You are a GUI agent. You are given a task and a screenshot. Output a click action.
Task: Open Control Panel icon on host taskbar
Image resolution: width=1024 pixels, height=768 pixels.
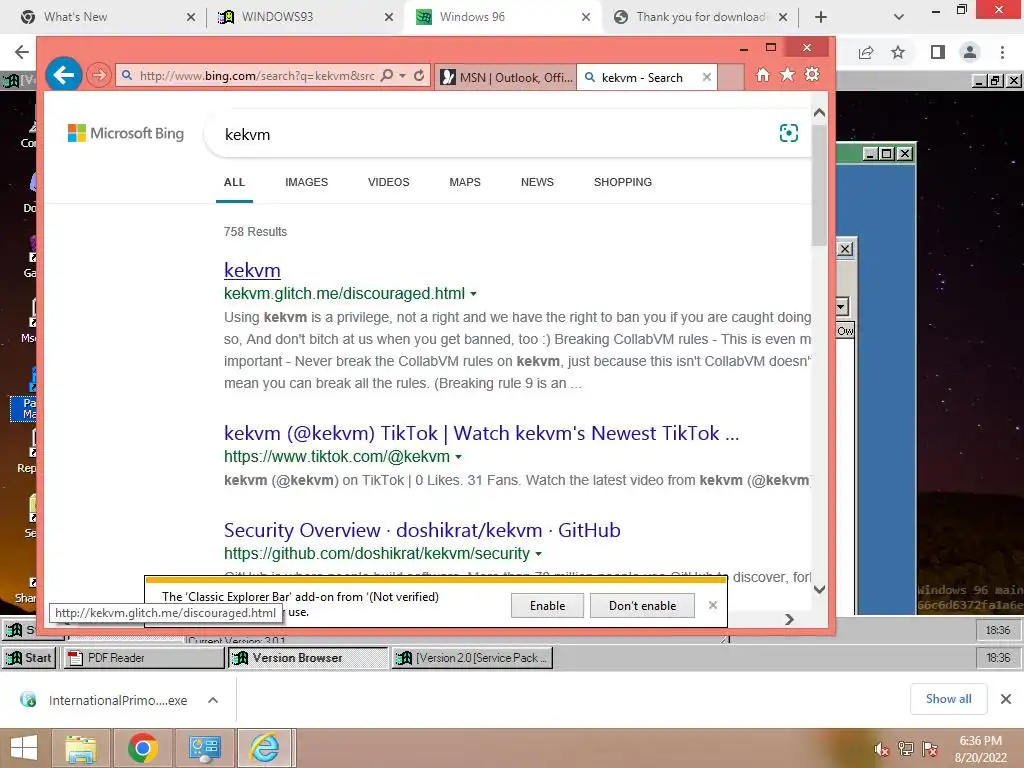204,748
